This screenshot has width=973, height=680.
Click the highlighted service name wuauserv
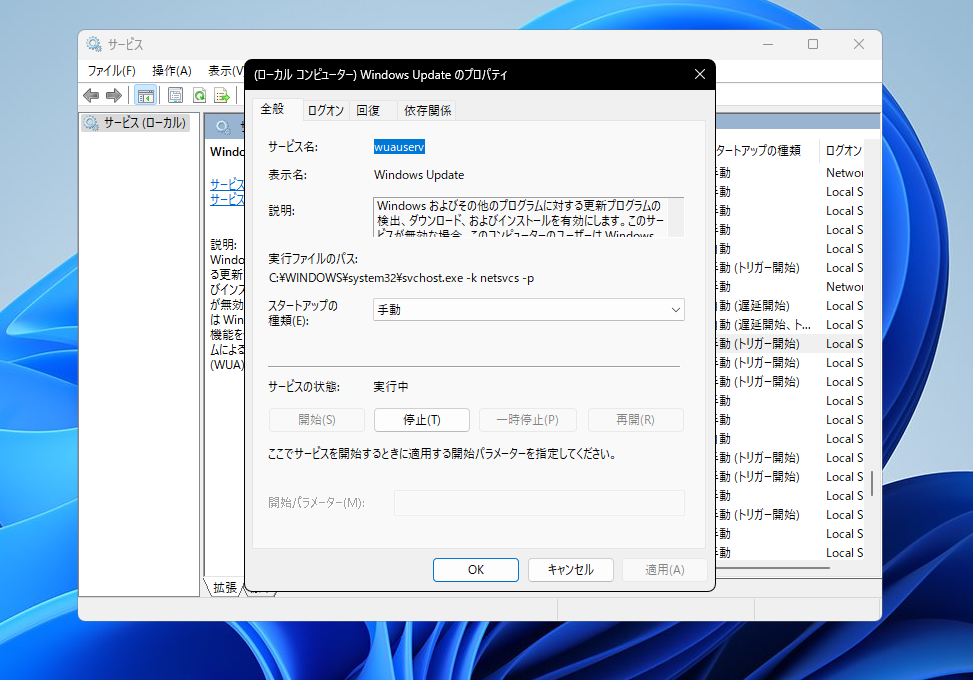pyautogui.click(x=399, y=147)
